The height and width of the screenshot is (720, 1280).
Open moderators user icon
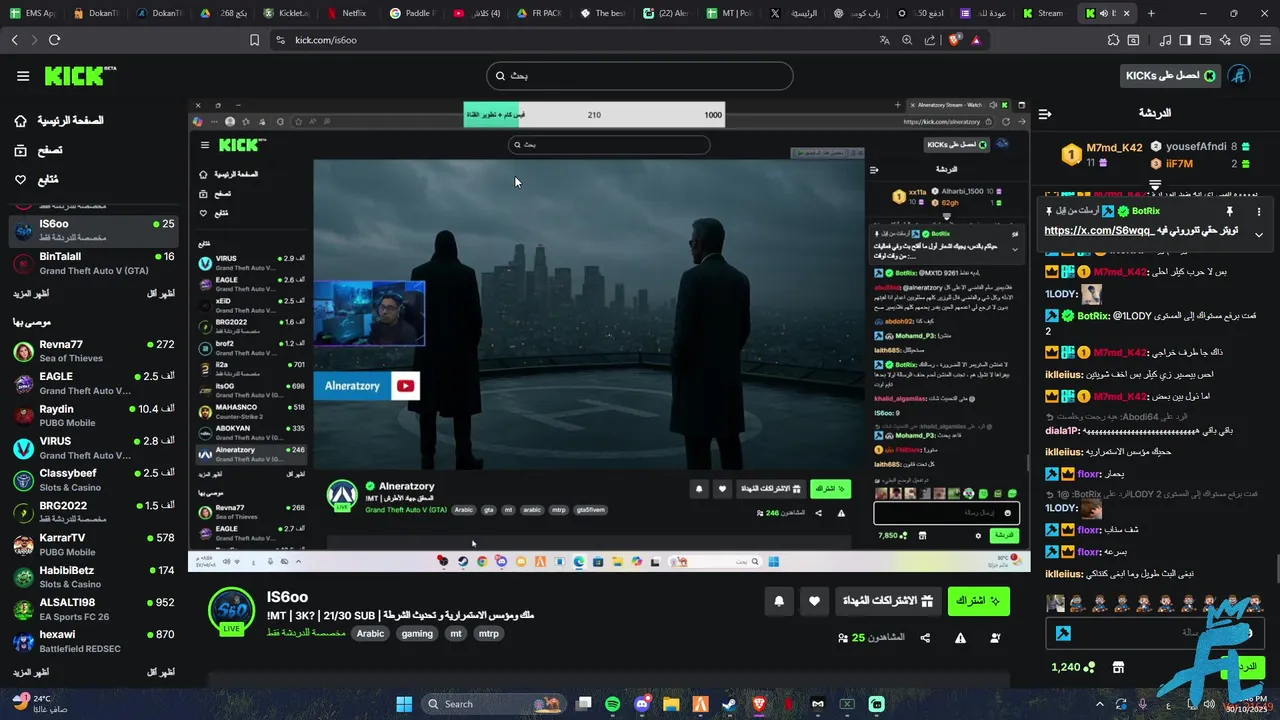995,638
